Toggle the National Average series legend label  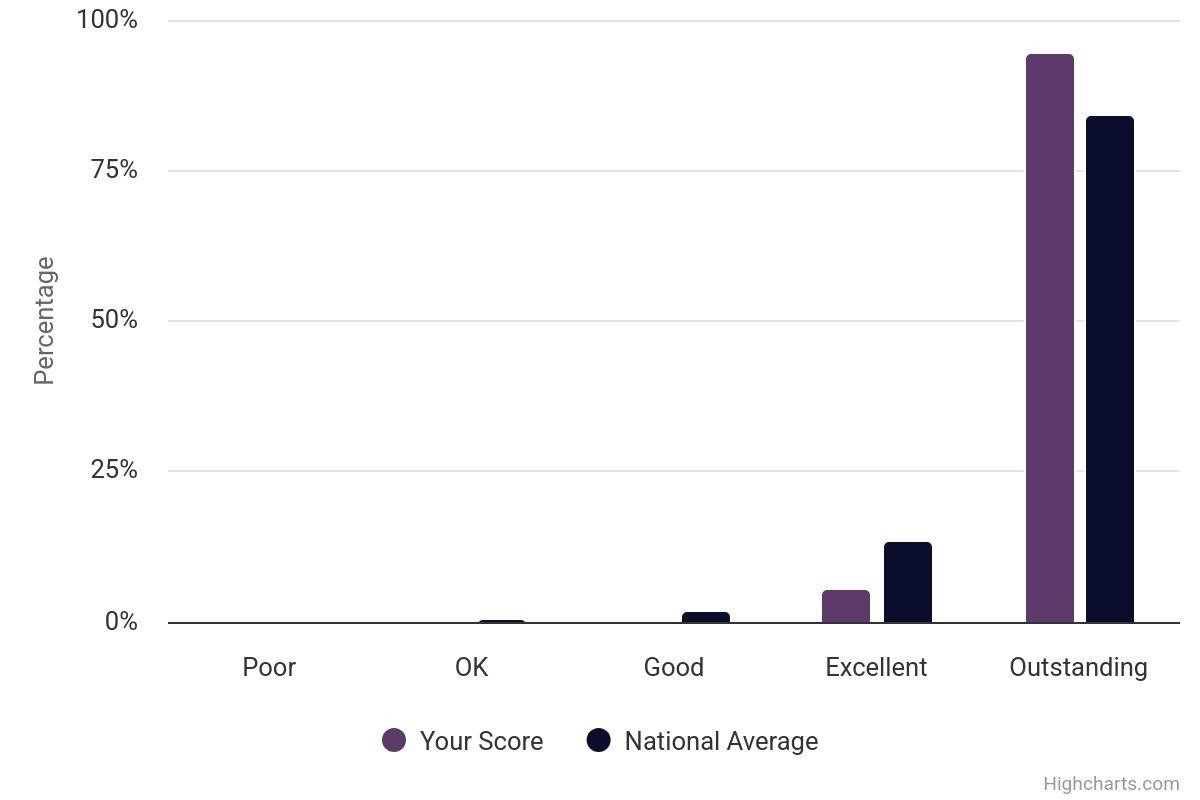721,741
